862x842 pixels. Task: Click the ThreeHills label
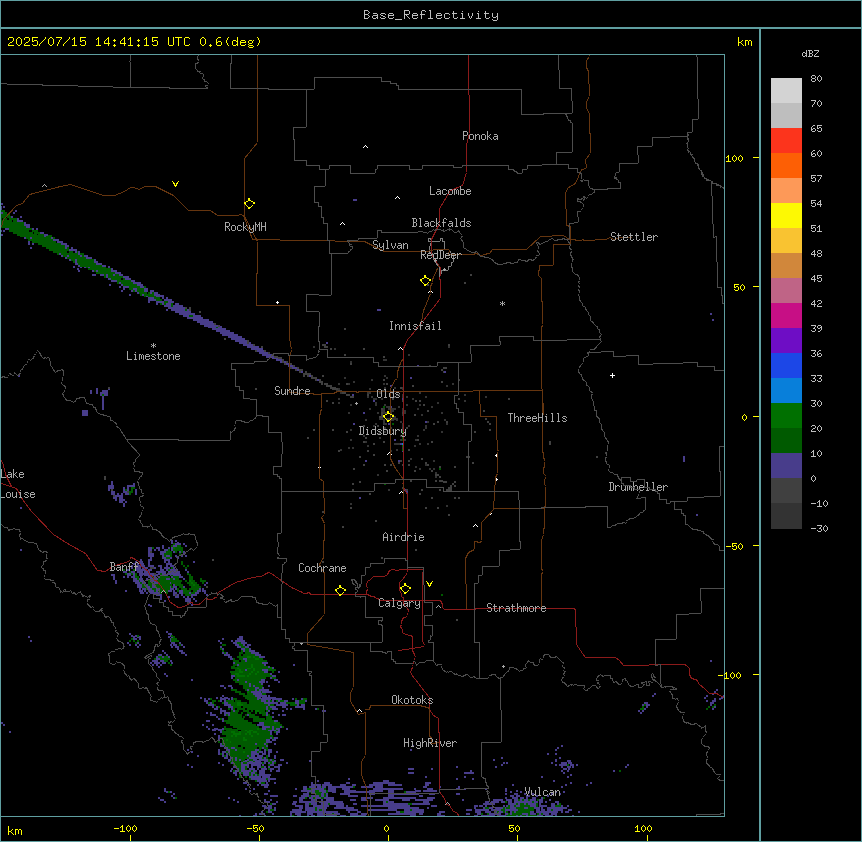pyautogui.click(x=537, y=418)
